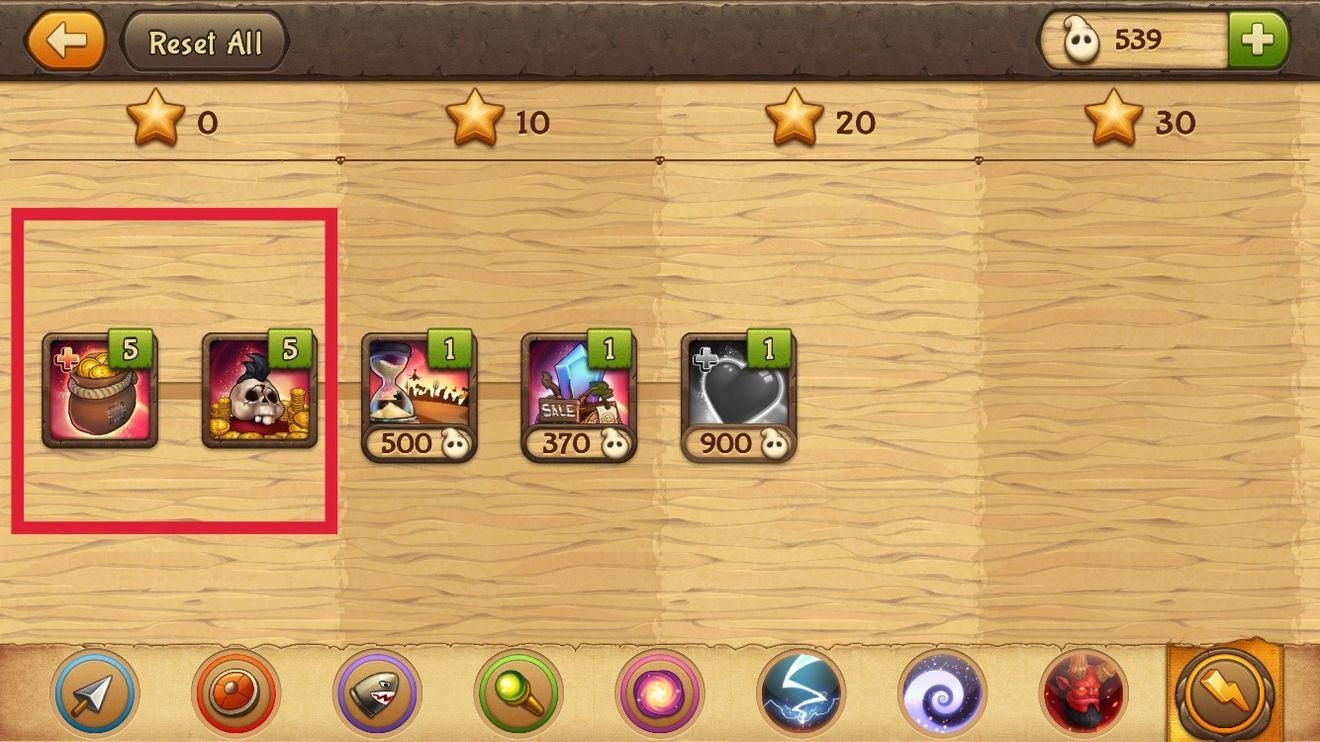Select the gold coin bag upgrade
This screenshot has width=1320, height=742.
(99, 388)
